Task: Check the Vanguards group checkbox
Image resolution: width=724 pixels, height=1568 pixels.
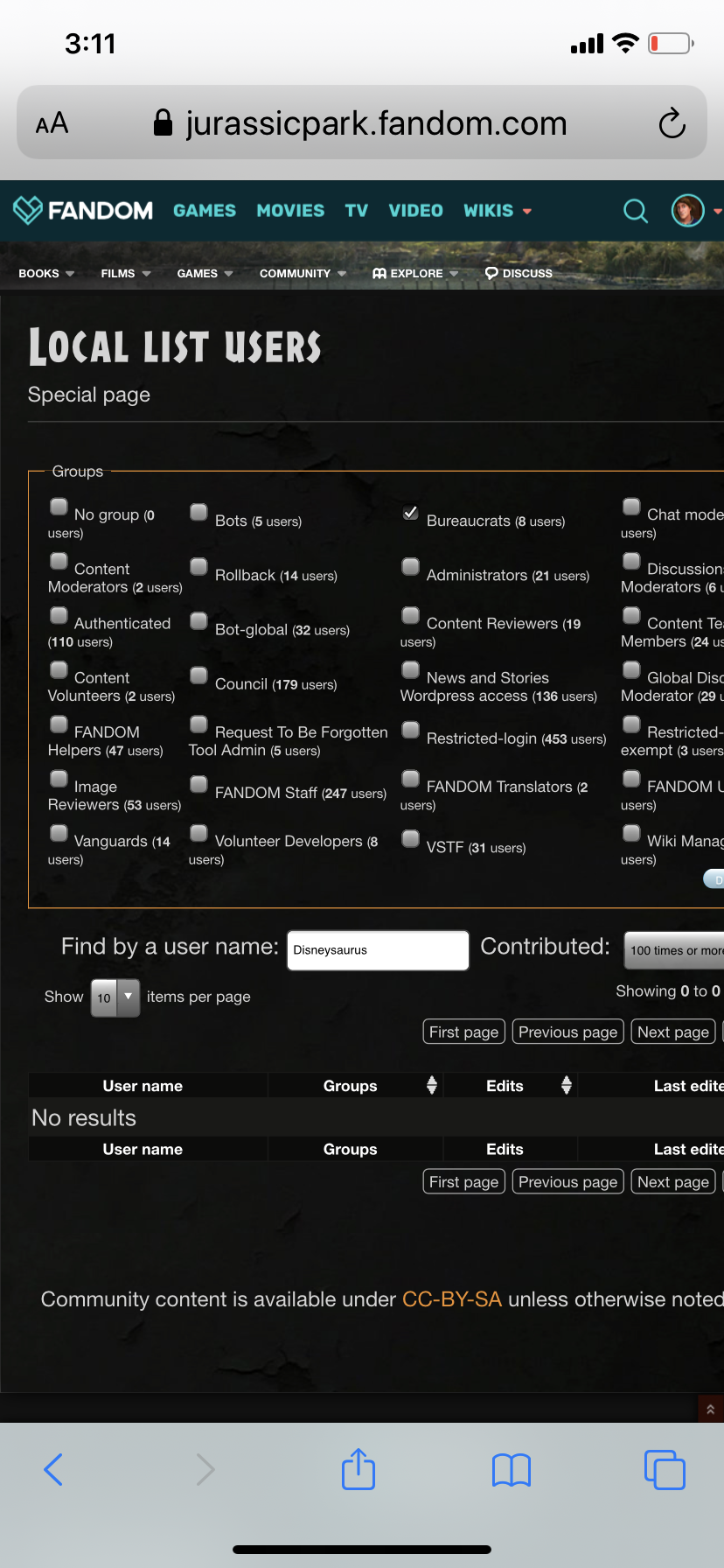Action: [59, 832]
